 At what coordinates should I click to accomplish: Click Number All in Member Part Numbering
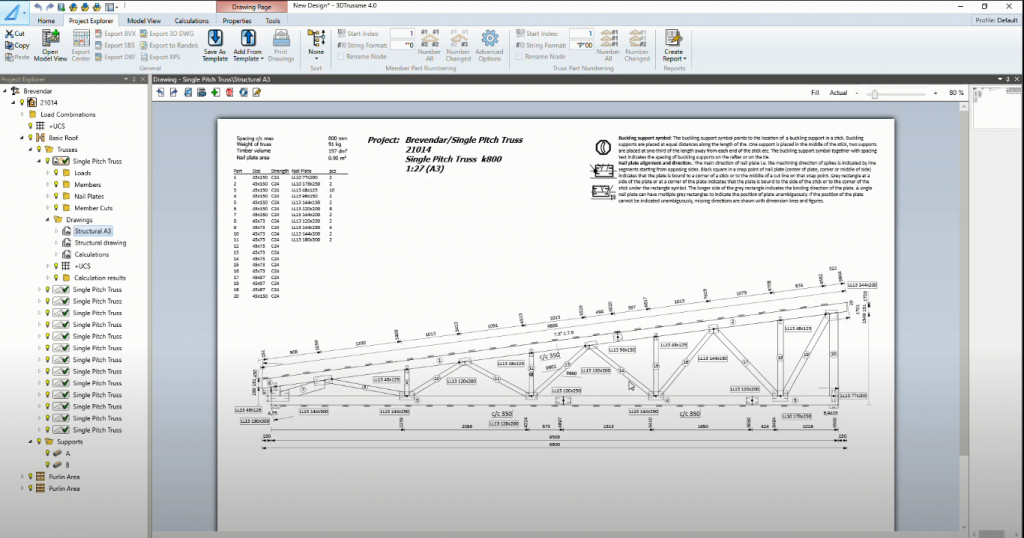point(429,44)
